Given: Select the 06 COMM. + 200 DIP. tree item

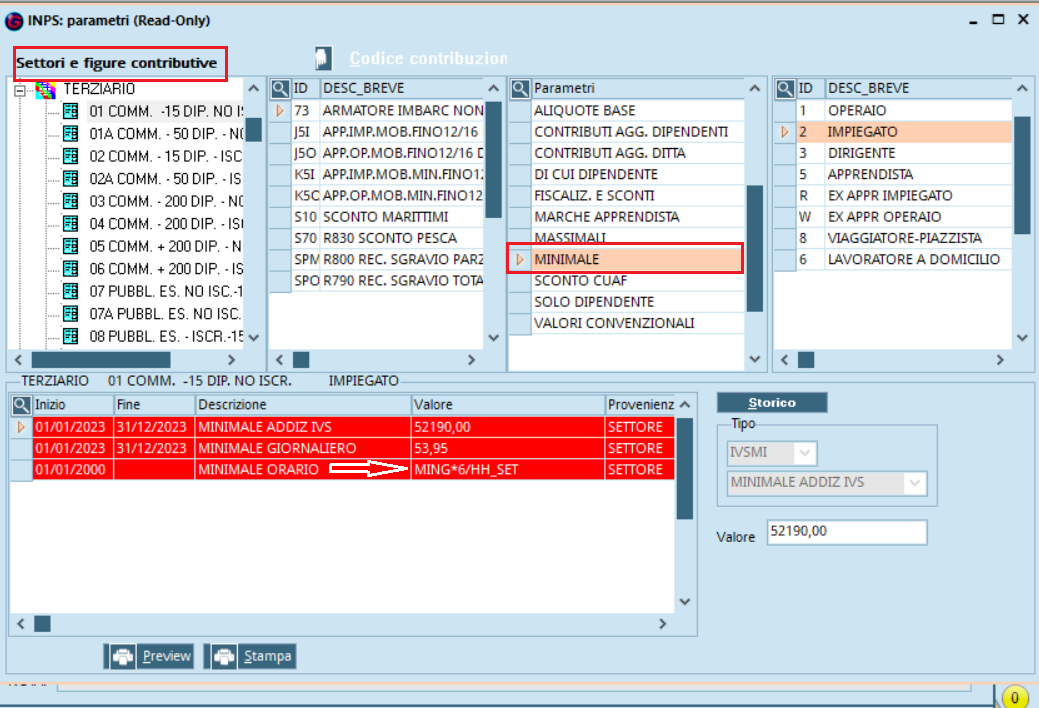Looking at the screenshot, I should click(x=166, y=268).
